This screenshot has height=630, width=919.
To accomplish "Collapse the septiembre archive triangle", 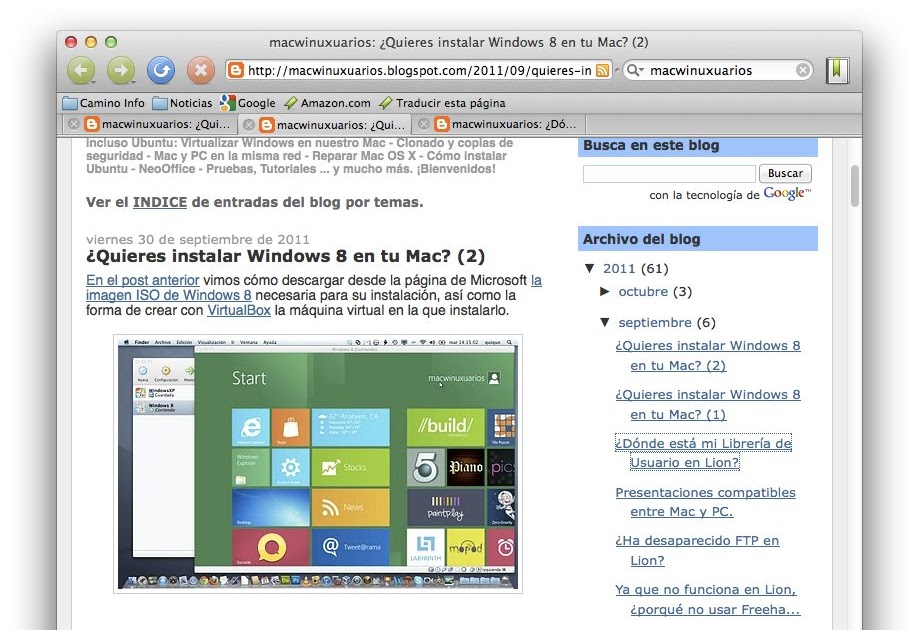I will (x=605, y=322).
